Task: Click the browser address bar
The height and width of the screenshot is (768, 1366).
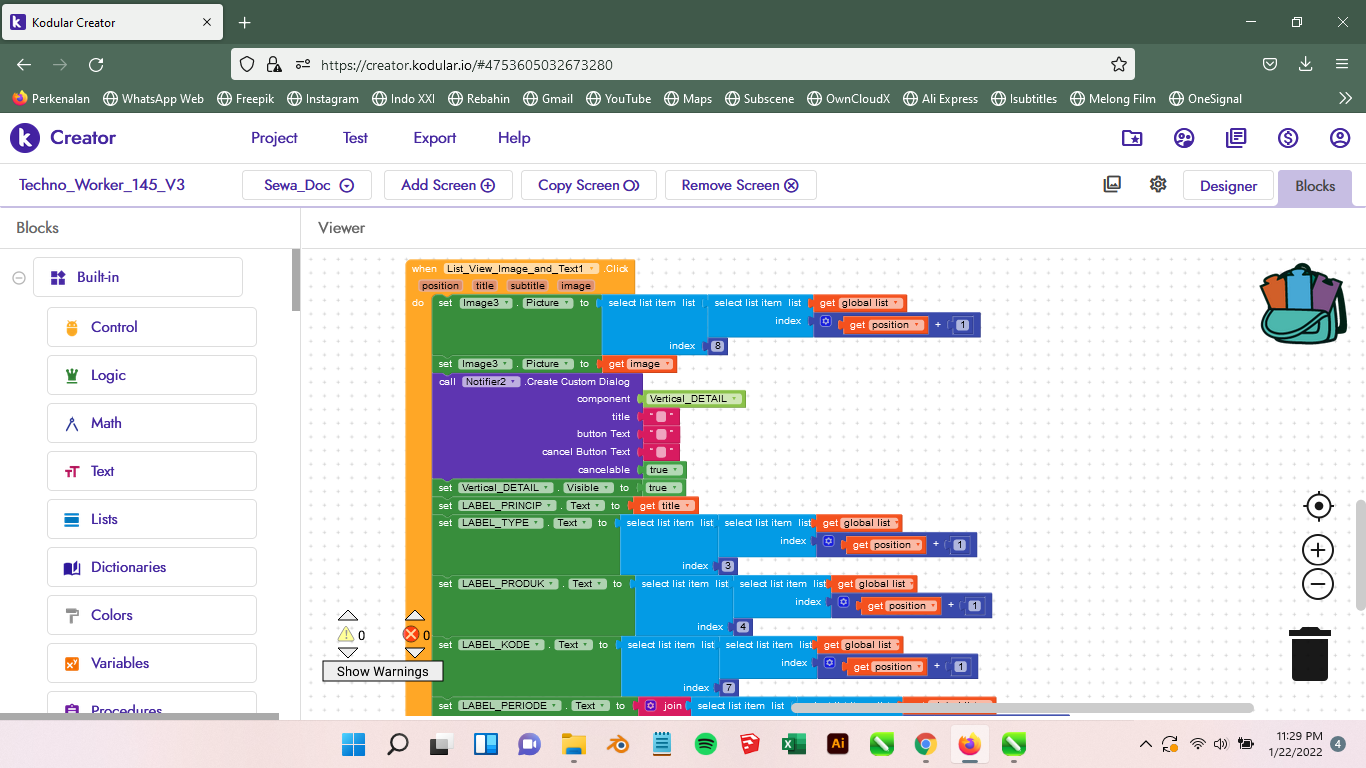Action: pyautogui.click(x=700, y=65)
